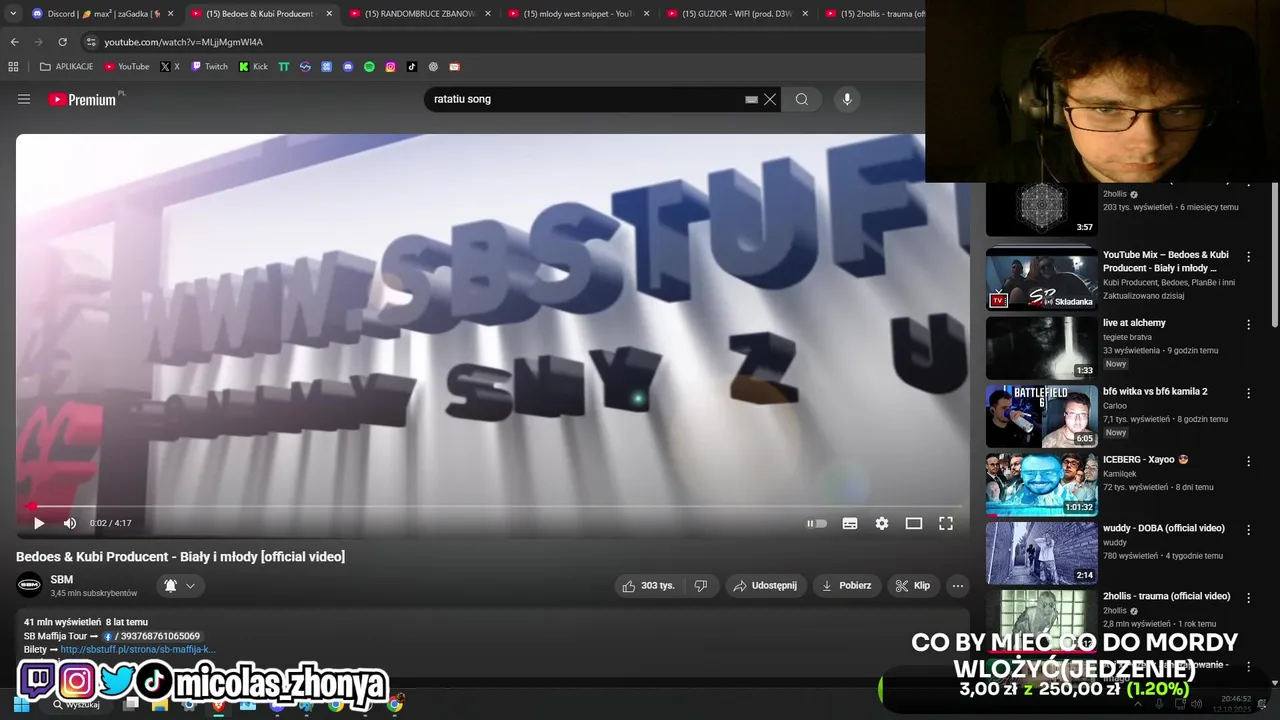
Task: Play the video
Action: (39, 523)
